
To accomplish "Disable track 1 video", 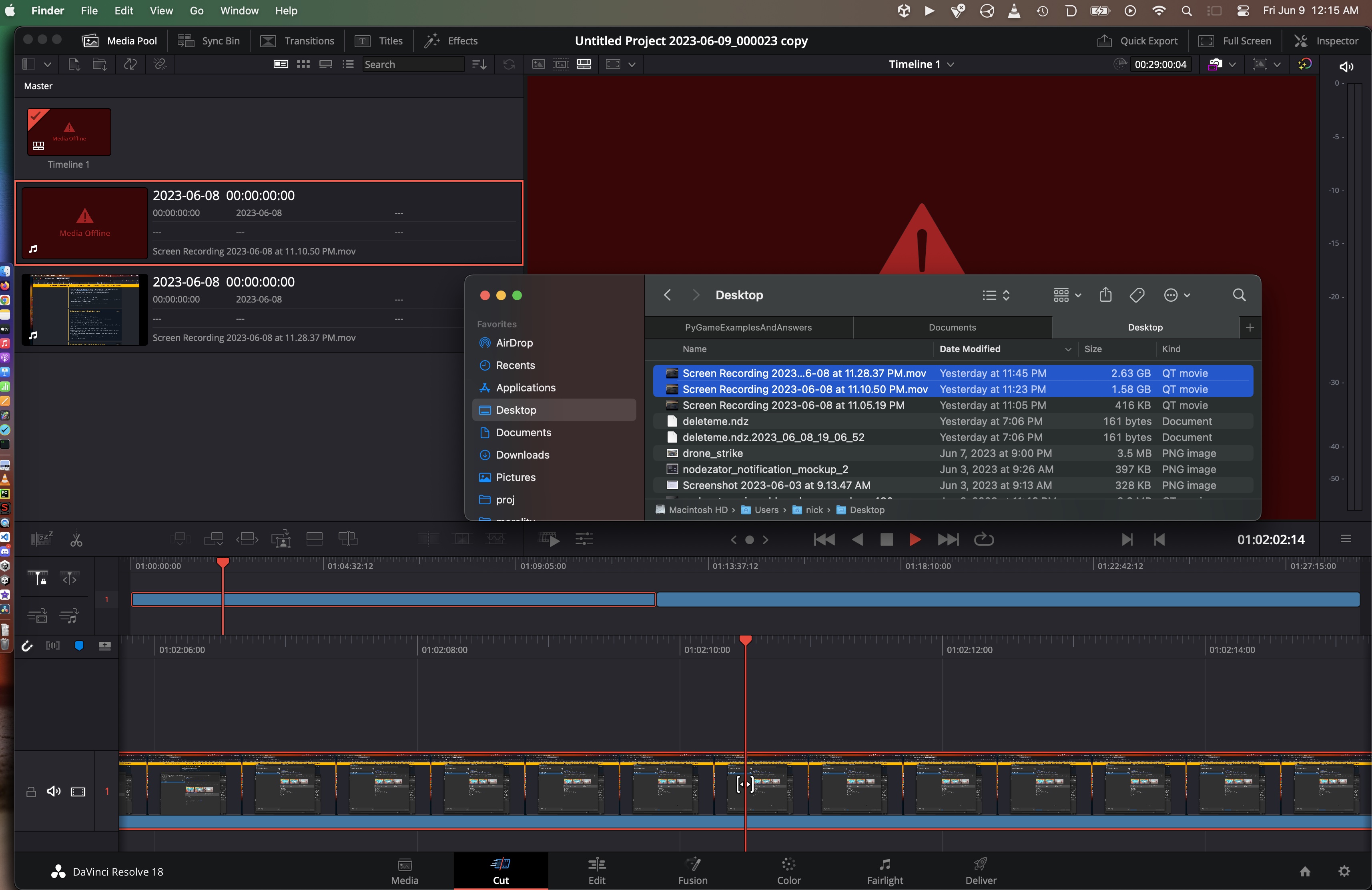I will (78, 792).
